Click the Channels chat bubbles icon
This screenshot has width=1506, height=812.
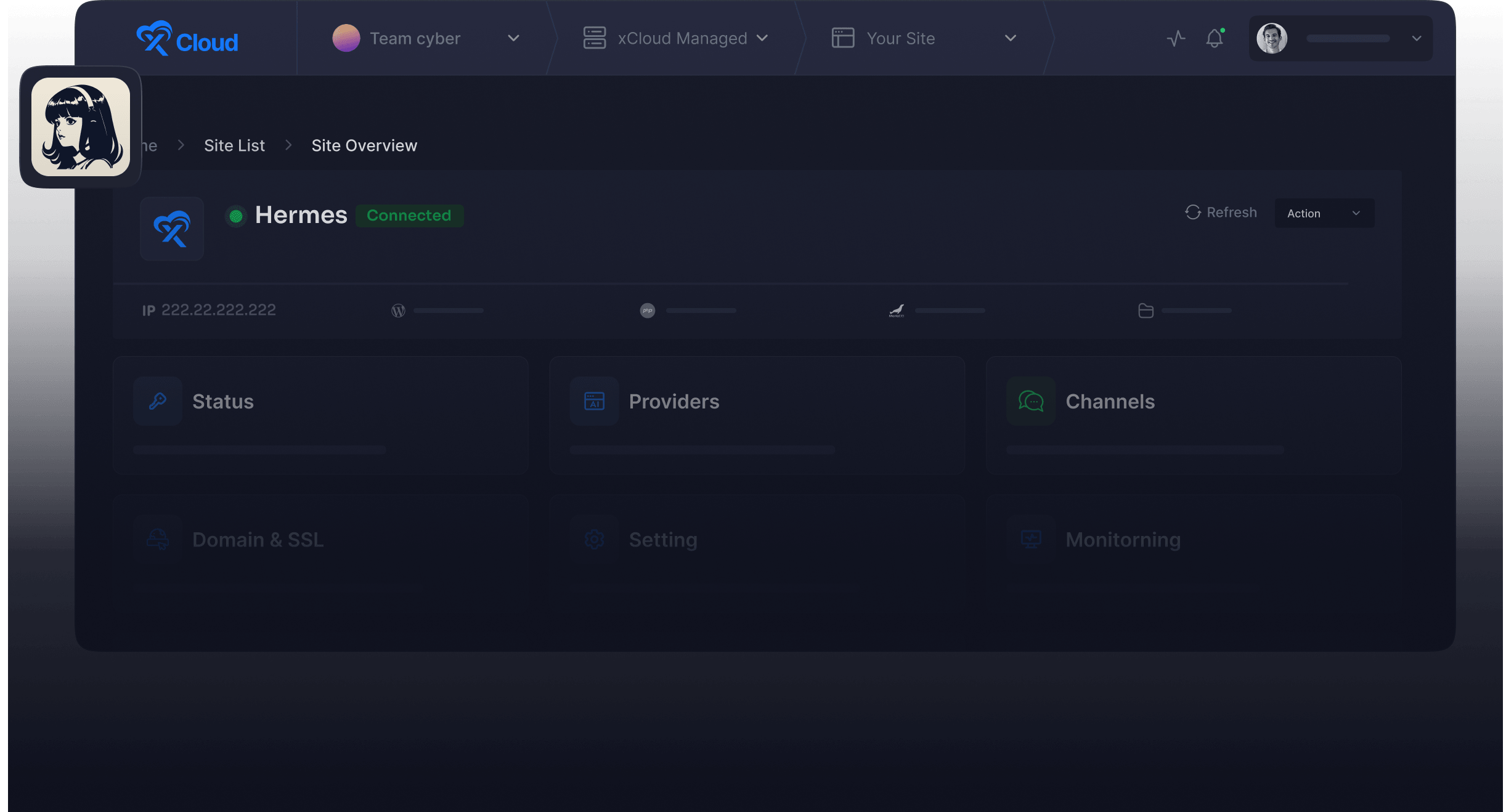point(1031,401)
